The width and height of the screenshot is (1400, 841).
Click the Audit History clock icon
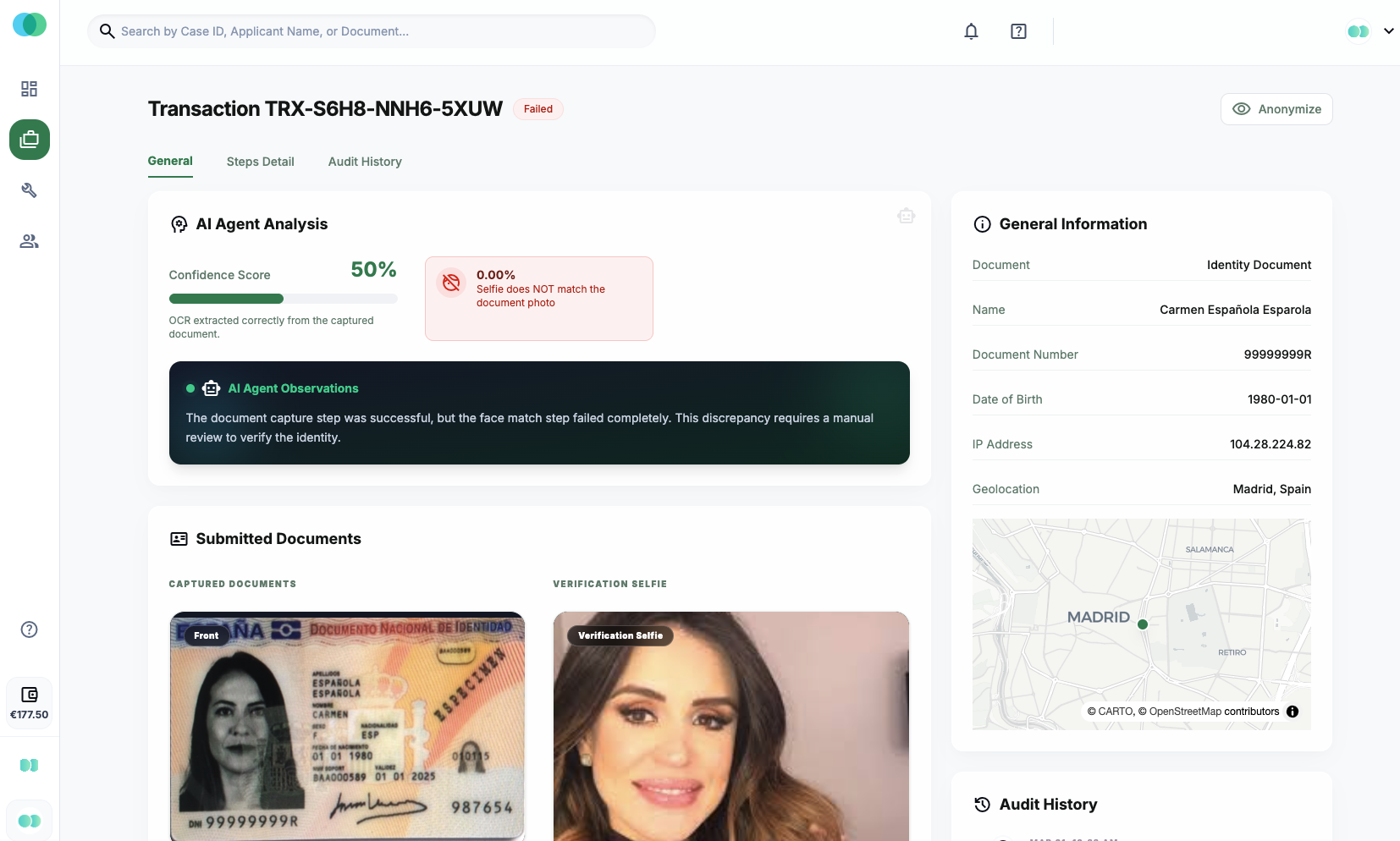click(x=982, y=805)
